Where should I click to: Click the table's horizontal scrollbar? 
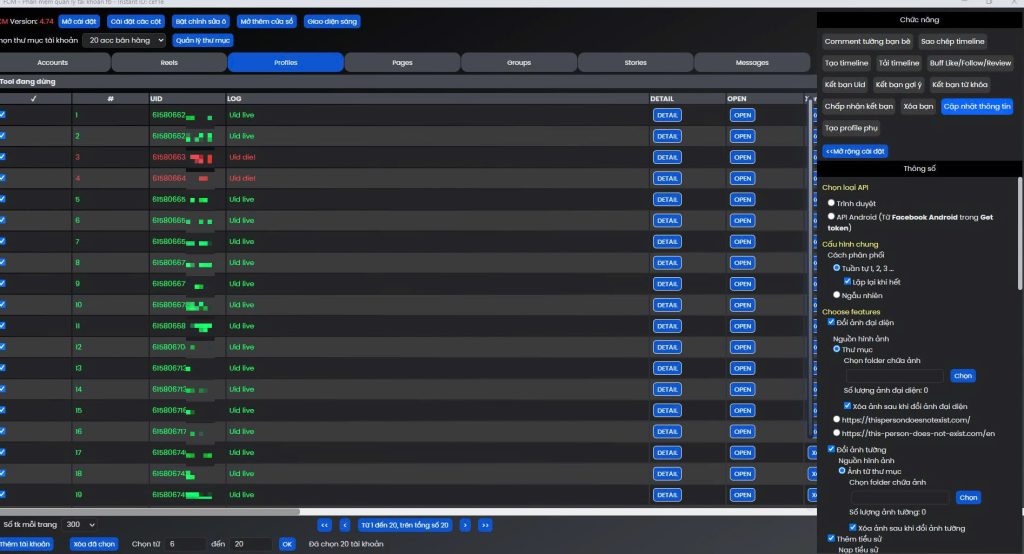click(x=150, y=511)
